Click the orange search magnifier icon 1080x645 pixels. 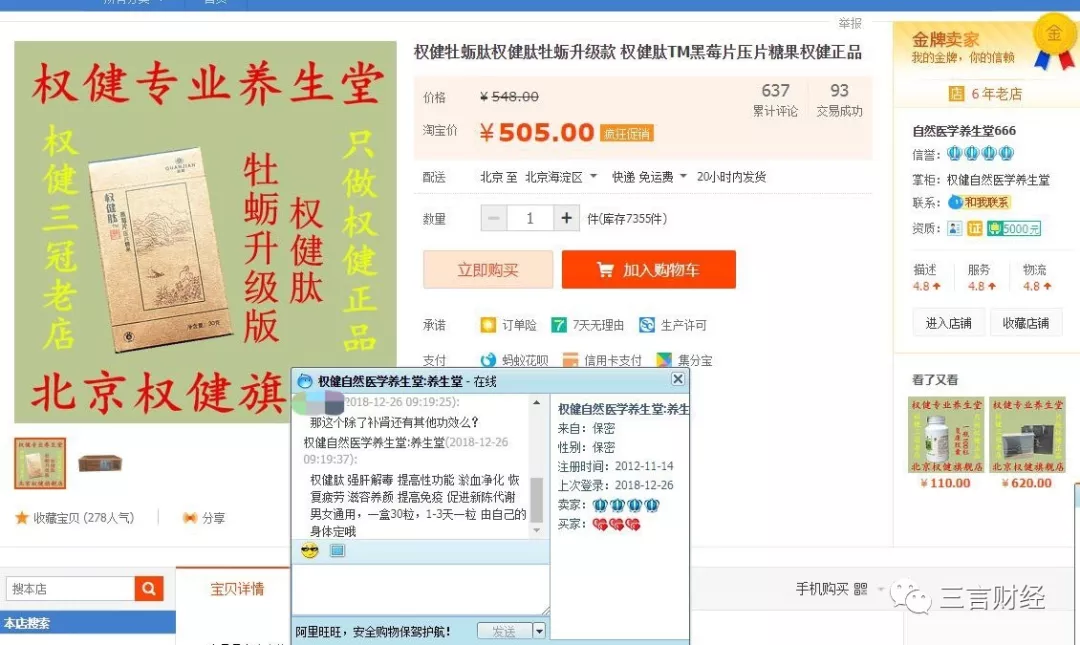click(149, 588)
